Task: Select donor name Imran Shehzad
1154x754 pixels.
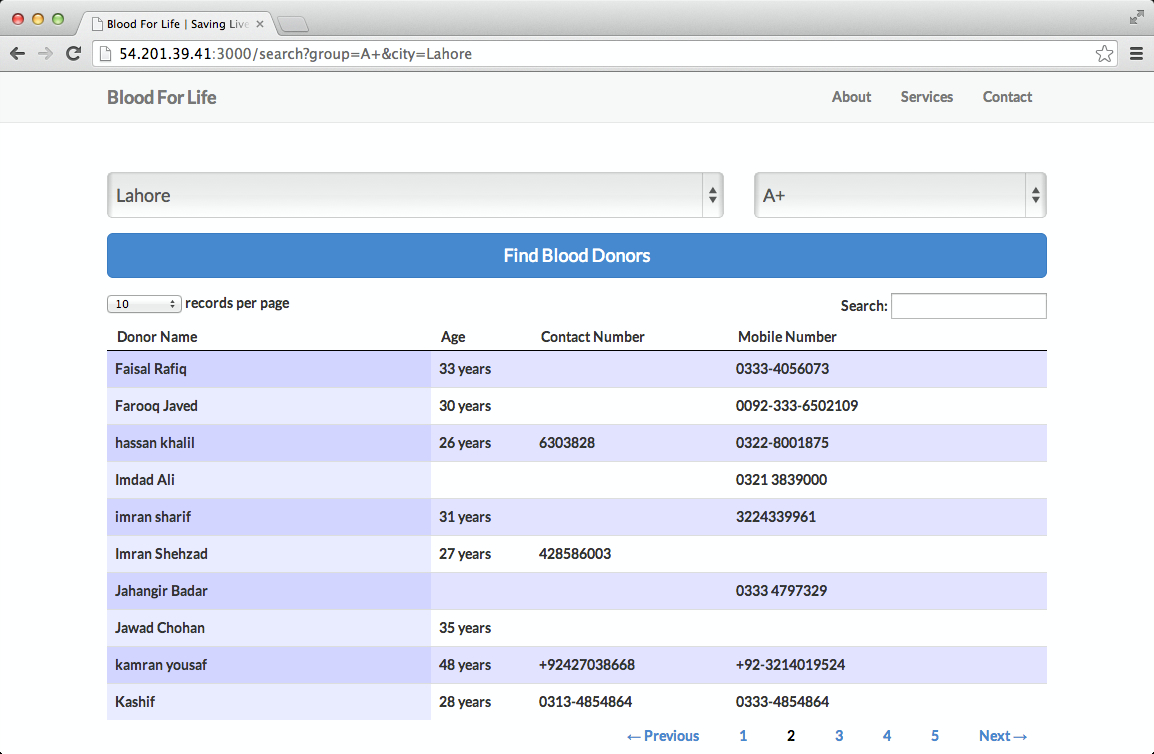Action: point(161,554)
